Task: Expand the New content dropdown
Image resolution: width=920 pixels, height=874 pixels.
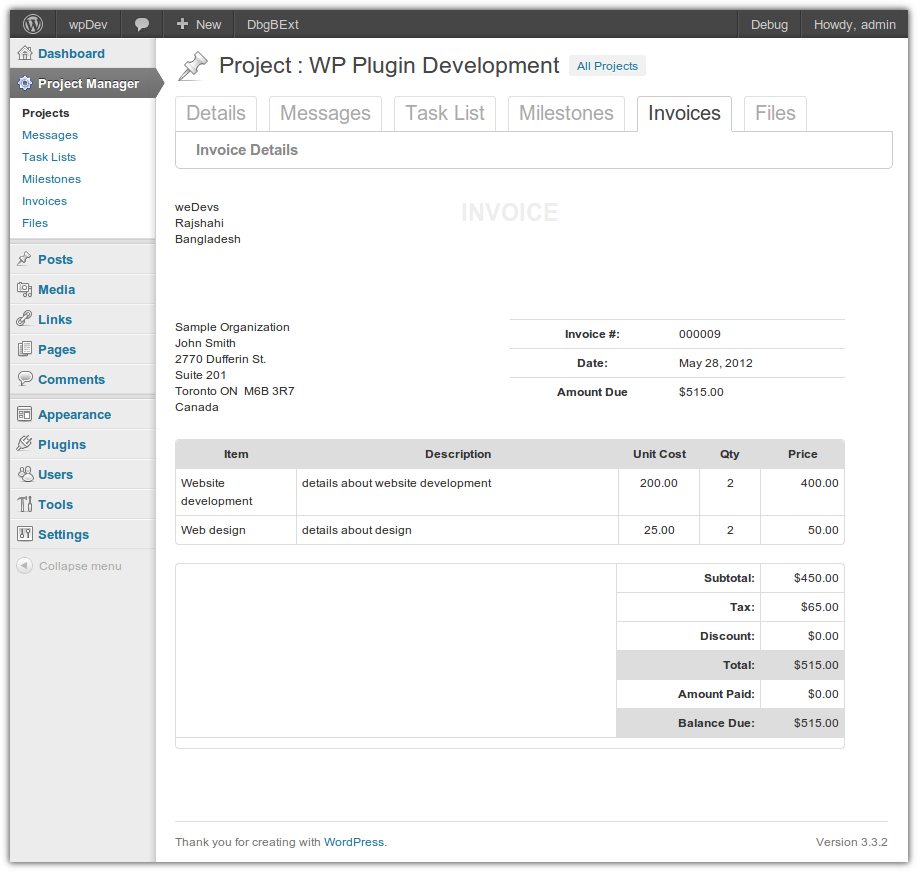Action: 198,24
